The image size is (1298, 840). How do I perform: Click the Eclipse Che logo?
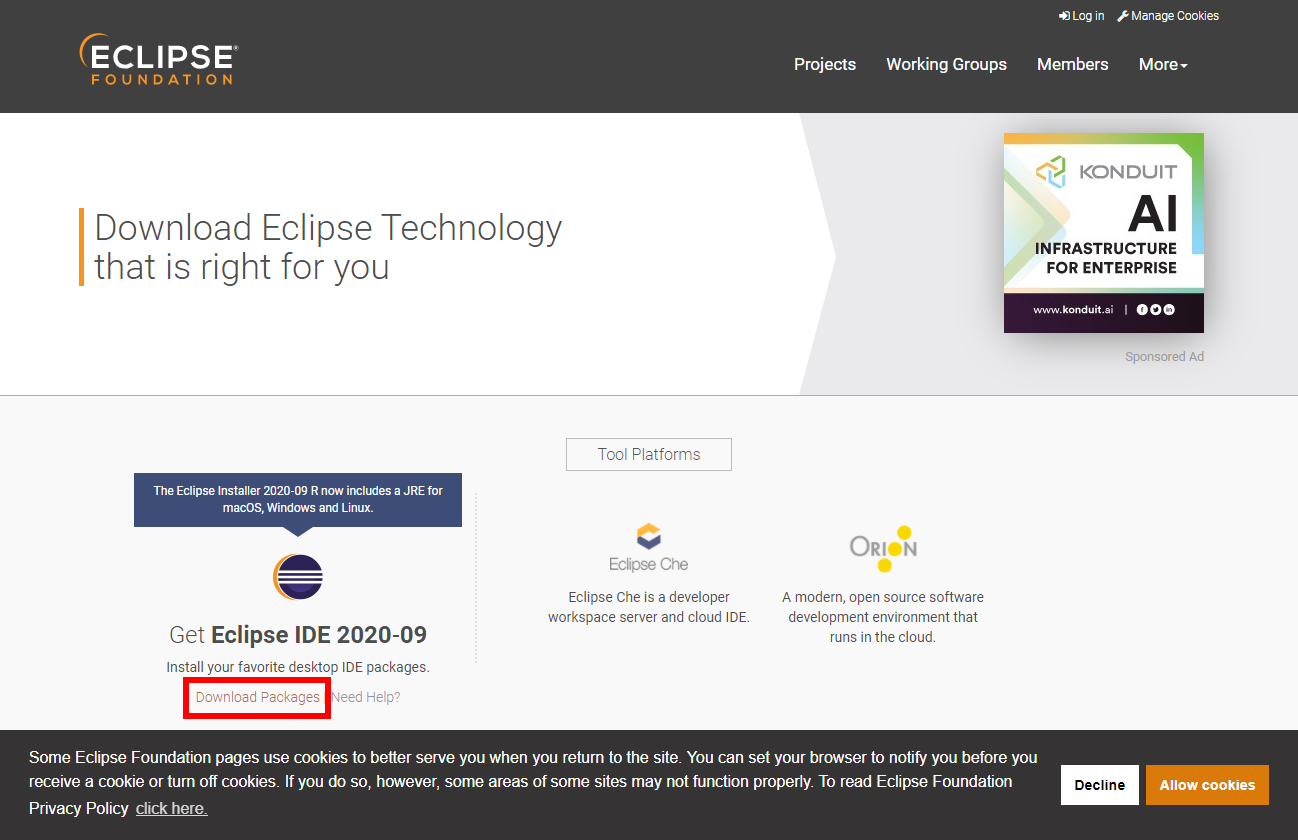pyautogui.click(x=649, y=548)
